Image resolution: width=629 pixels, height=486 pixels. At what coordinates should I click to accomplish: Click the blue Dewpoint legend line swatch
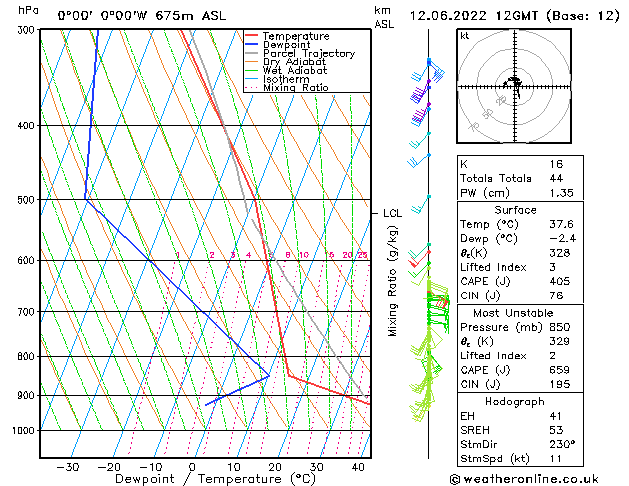pyautogui.click(x=251, y=45)
